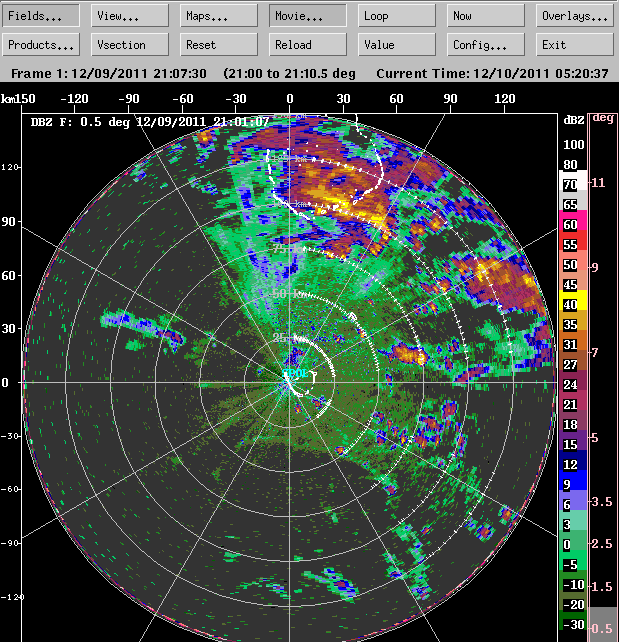
Task: Toggle the Value readout button
Action: click(397, 44)
